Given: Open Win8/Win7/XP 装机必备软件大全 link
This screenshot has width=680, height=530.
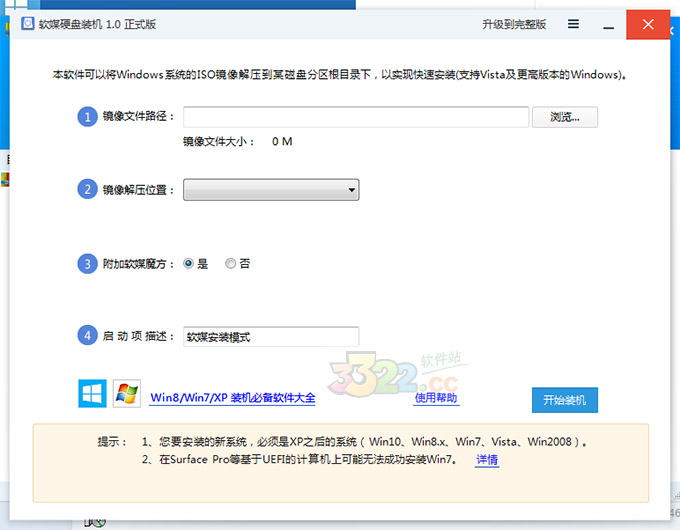Looking at the screenshot, I should [232, 397].
